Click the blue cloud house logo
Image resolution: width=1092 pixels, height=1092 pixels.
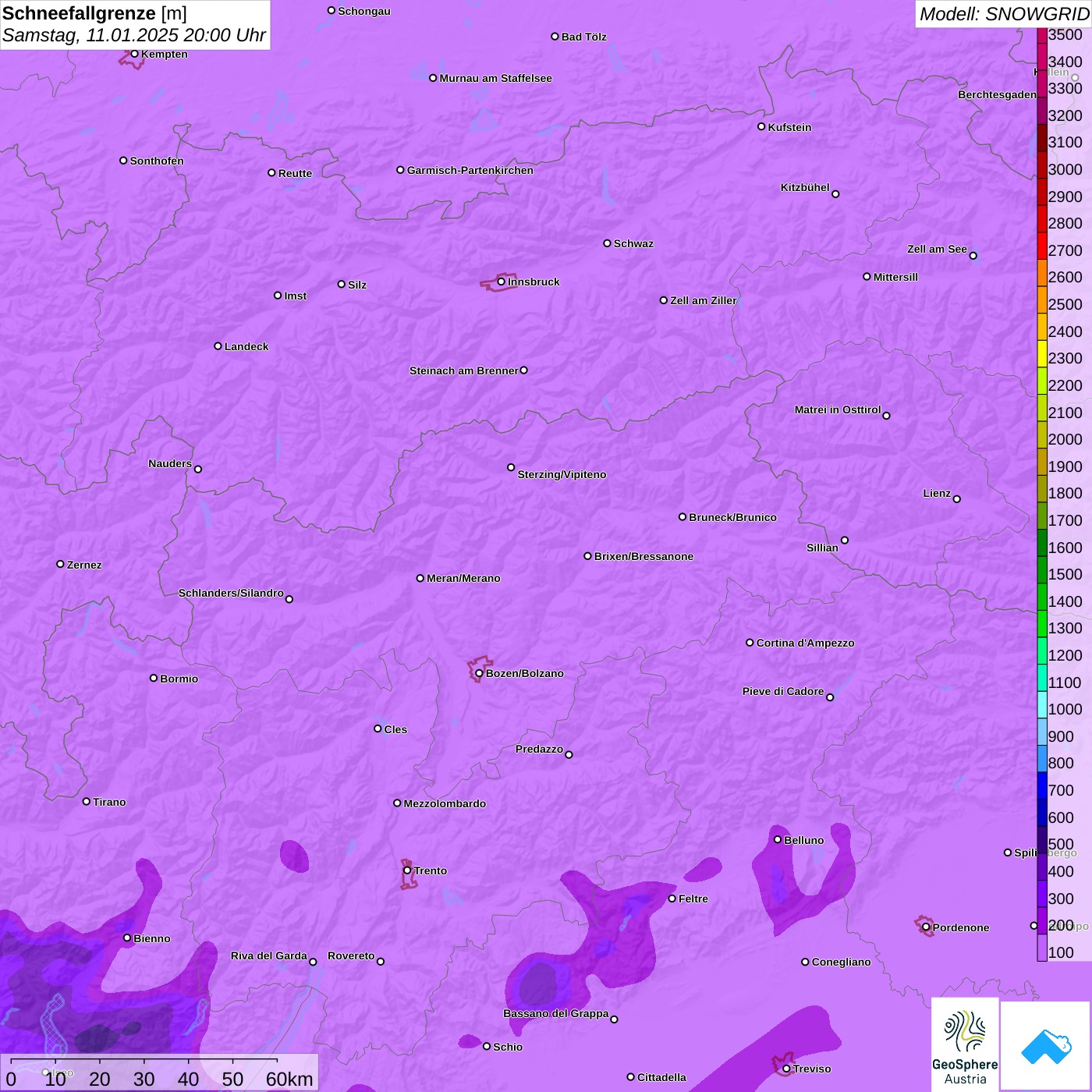click(x=1045, y=1046)
